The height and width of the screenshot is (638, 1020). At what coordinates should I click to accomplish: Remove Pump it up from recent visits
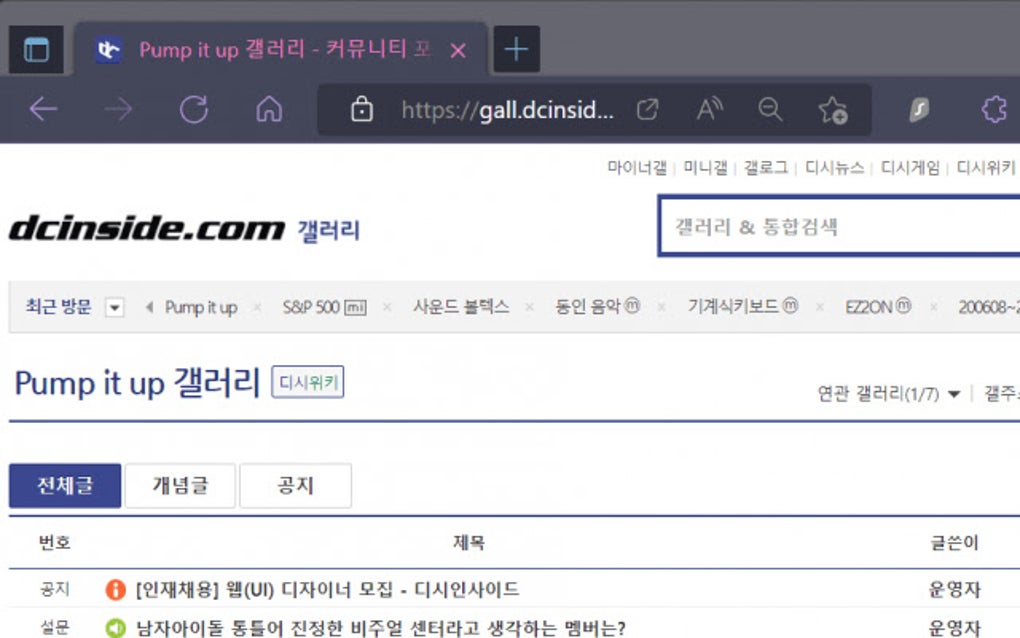tap(258, 307)
